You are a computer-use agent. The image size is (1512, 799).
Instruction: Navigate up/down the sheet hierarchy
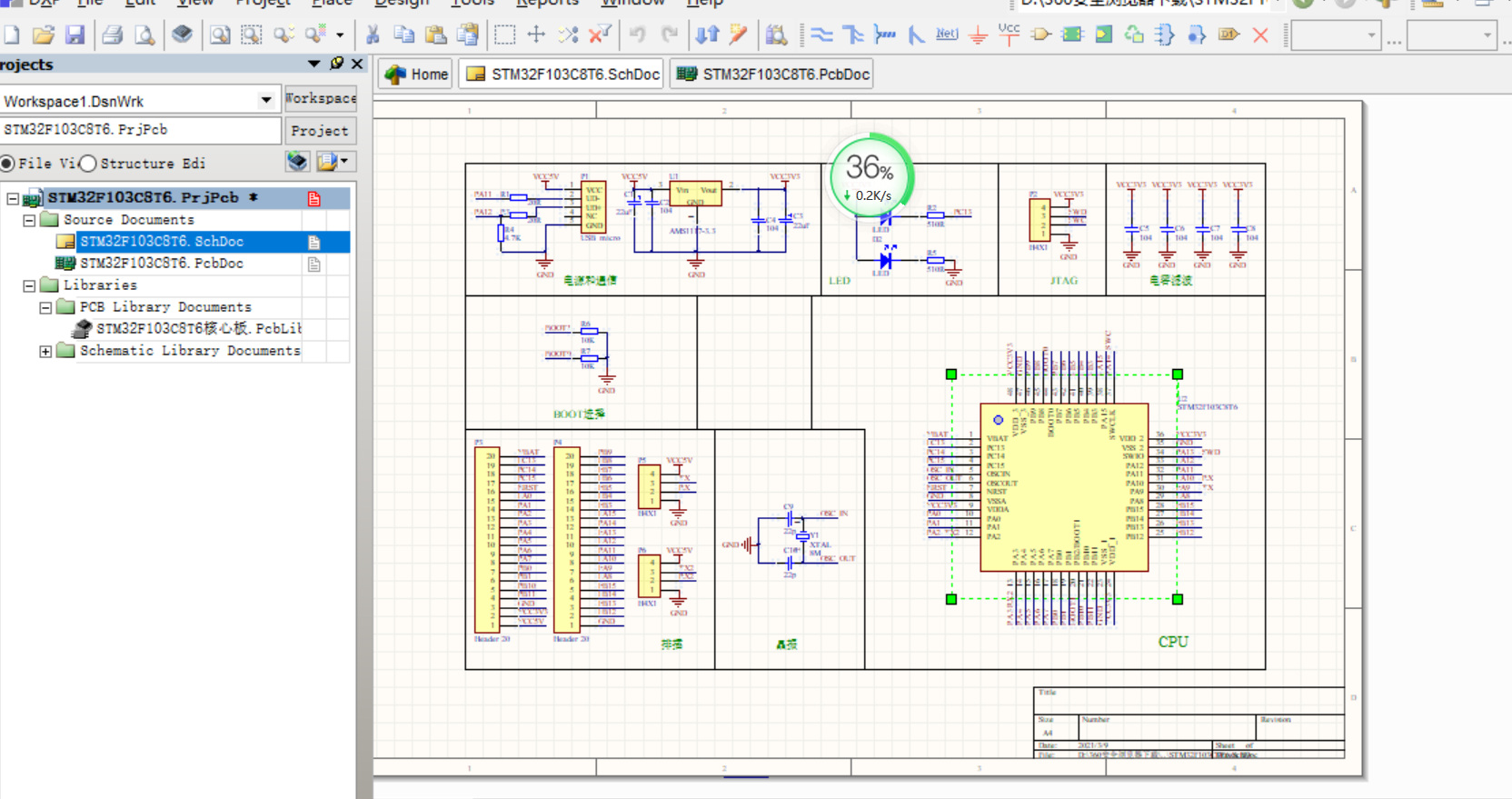pos(707,35)
